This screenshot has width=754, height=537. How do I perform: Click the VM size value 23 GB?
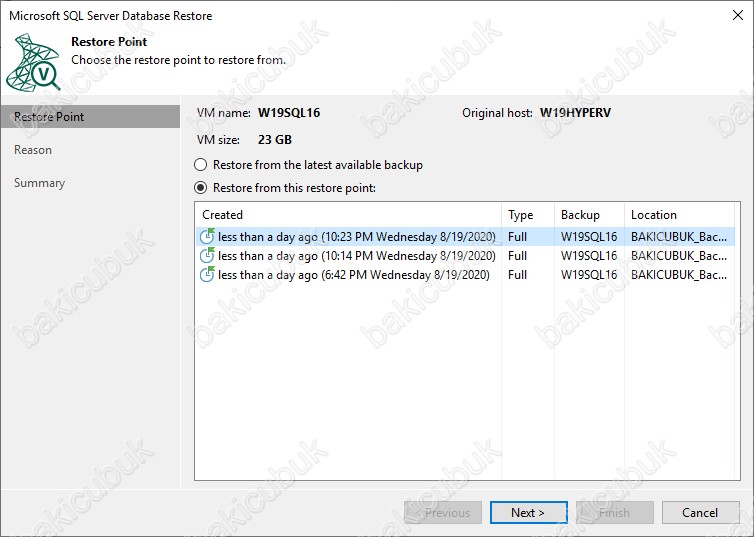coord(275,140)
